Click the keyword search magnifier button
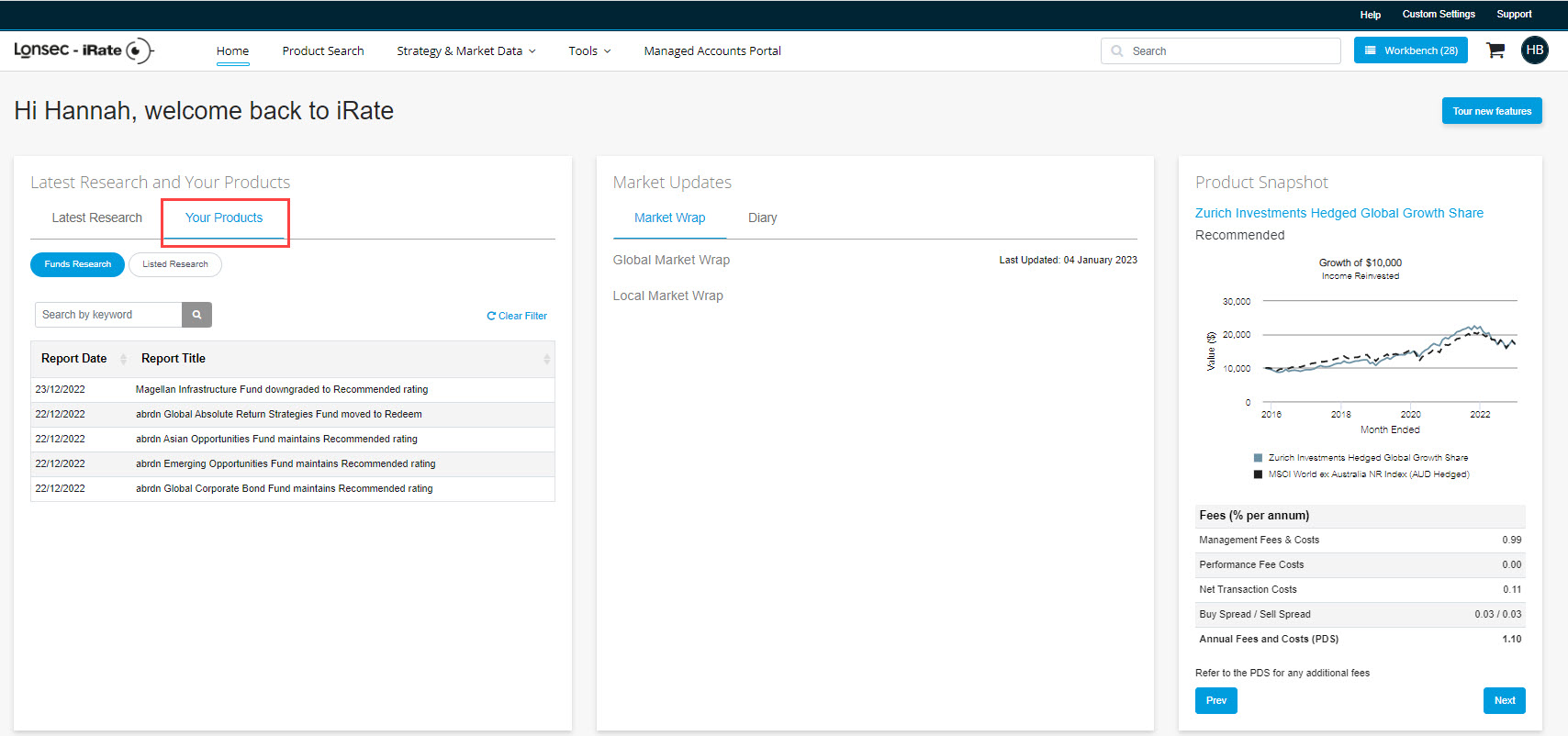Image resolution: width=1568 pixels, height=736 pixels. point(196,315)
